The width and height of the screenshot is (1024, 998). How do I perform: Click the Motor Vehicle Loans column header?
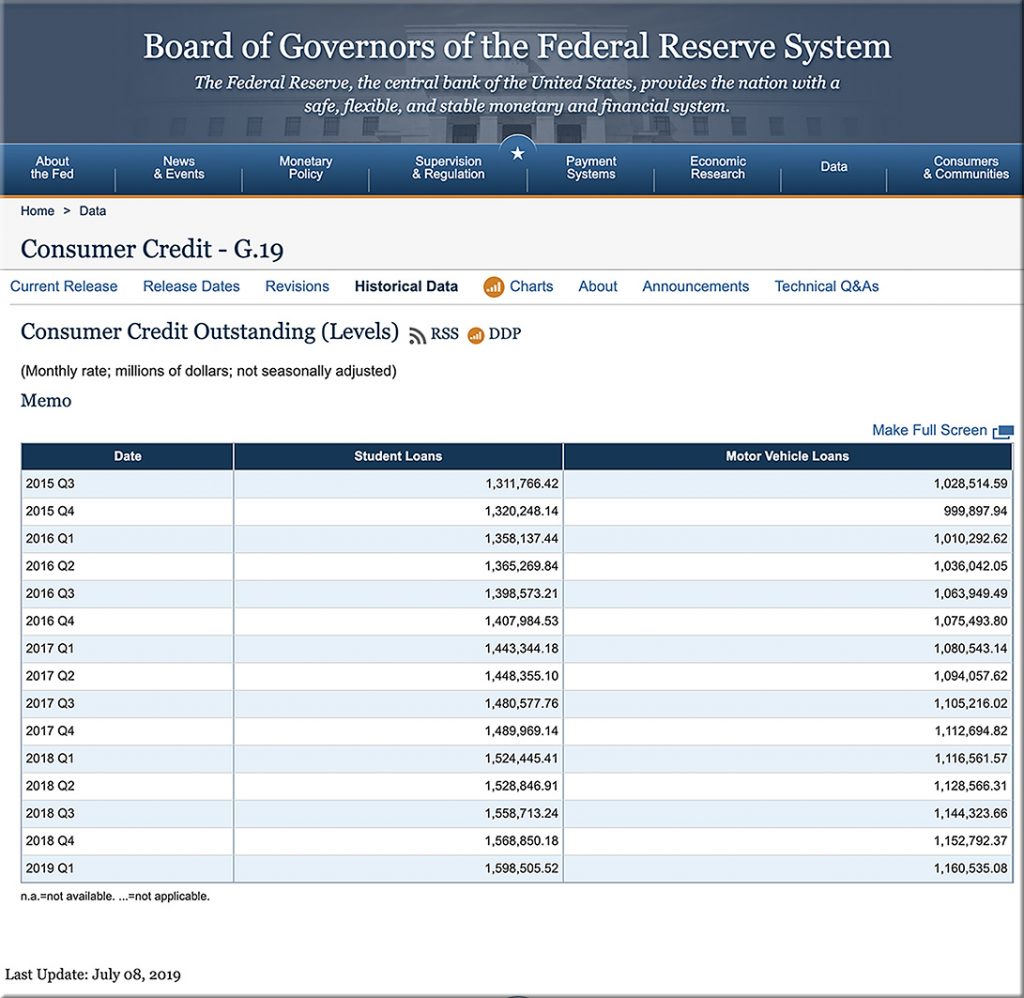point(788,457)
